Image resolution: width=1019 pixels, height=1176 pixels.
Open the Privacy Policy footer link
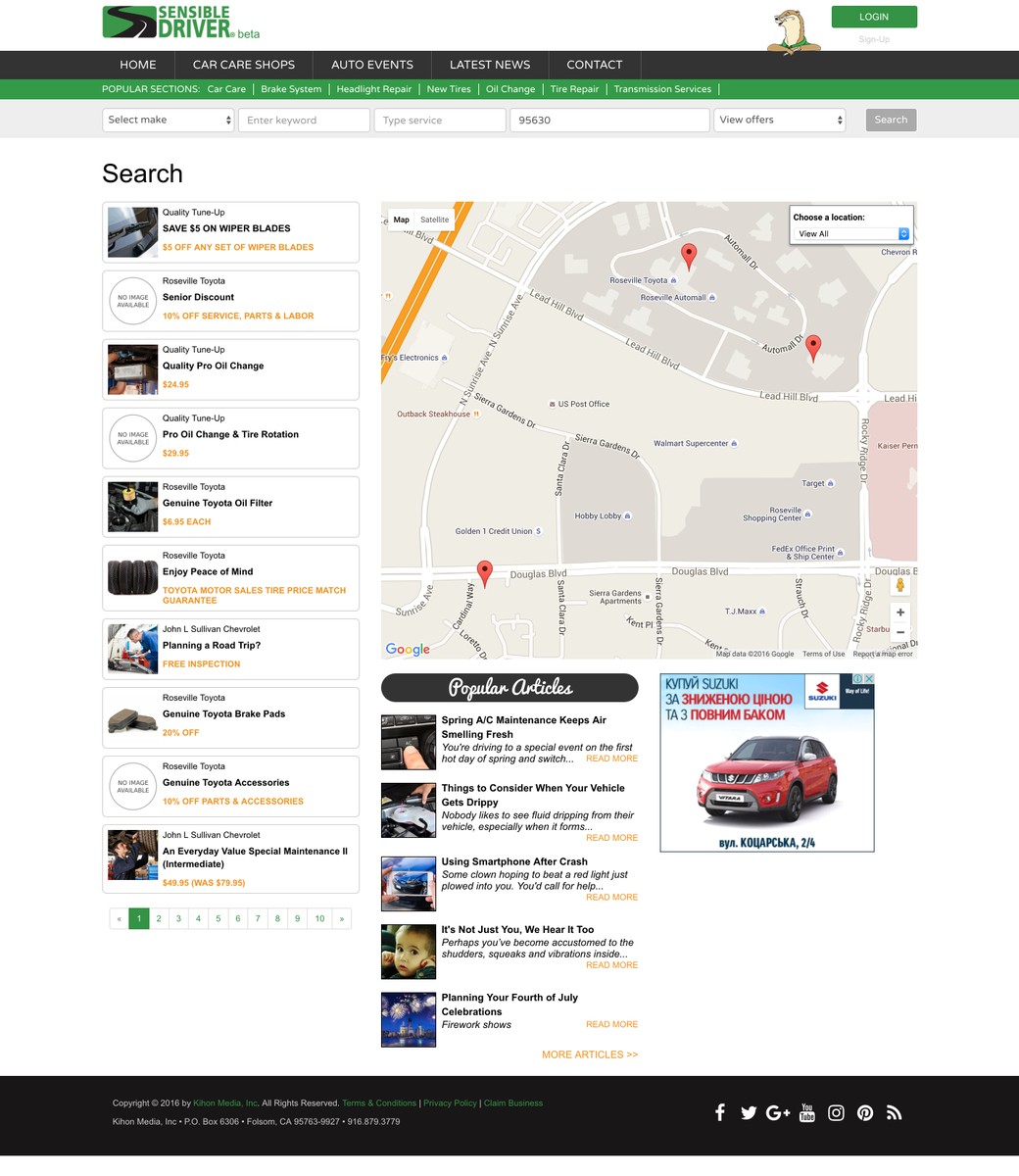[450, 1103]
